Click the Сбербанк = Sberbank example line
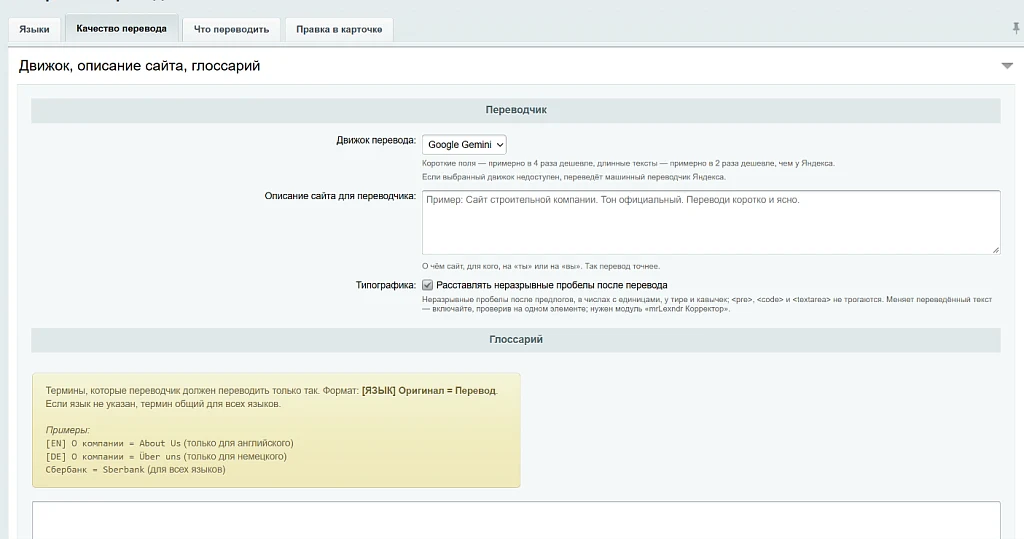This screenshot has width=1024, height=539. click(x=135, y=469)
